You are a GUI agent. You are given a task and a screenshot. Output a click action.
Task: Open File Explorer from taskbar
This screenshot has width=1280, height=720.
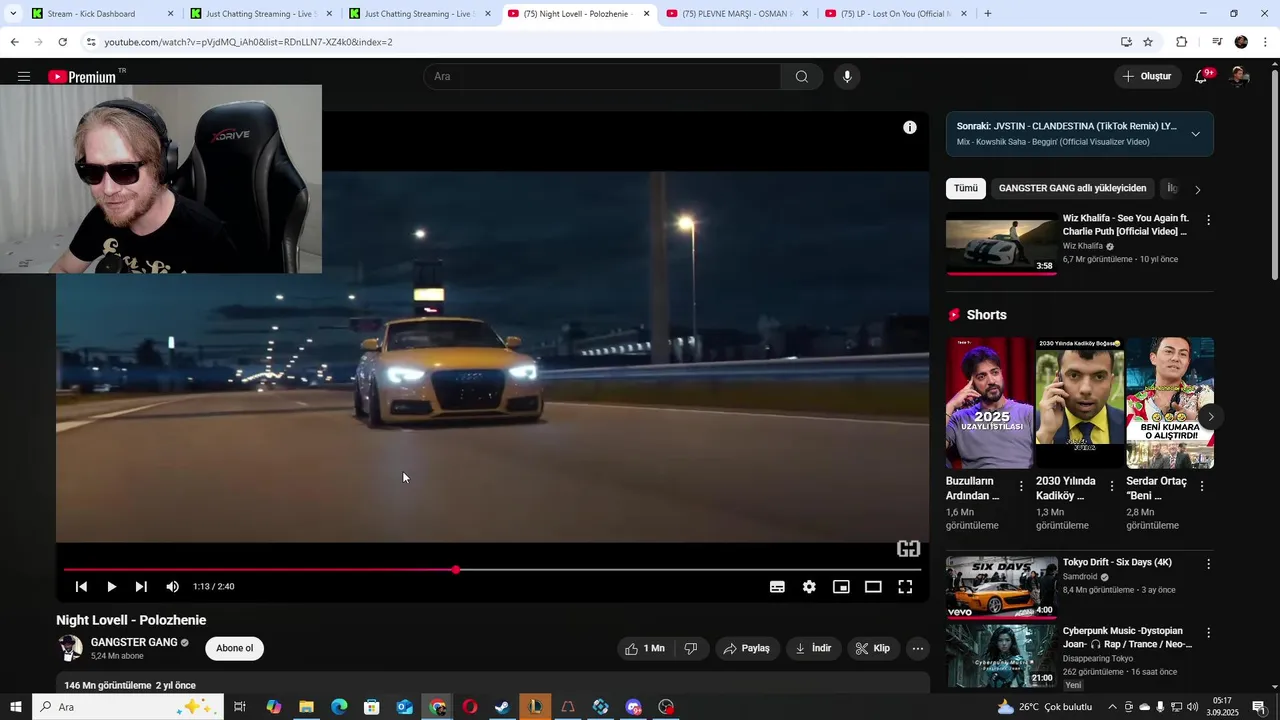pos(306,707)
